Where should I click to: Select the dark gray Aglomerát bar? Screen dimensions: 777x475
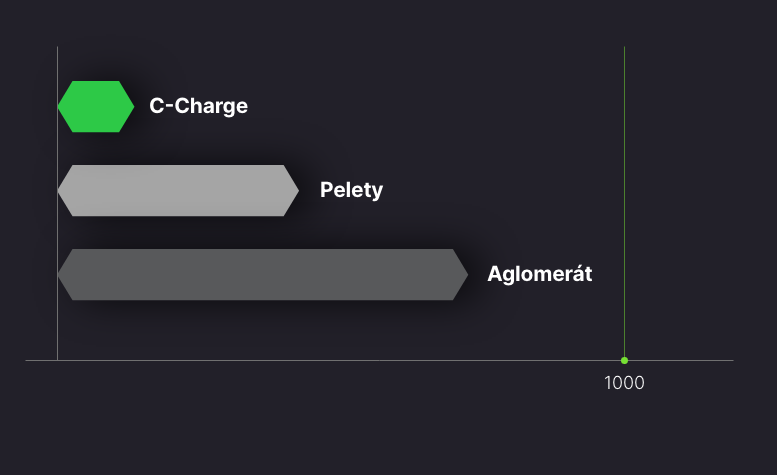coord(263,274)
